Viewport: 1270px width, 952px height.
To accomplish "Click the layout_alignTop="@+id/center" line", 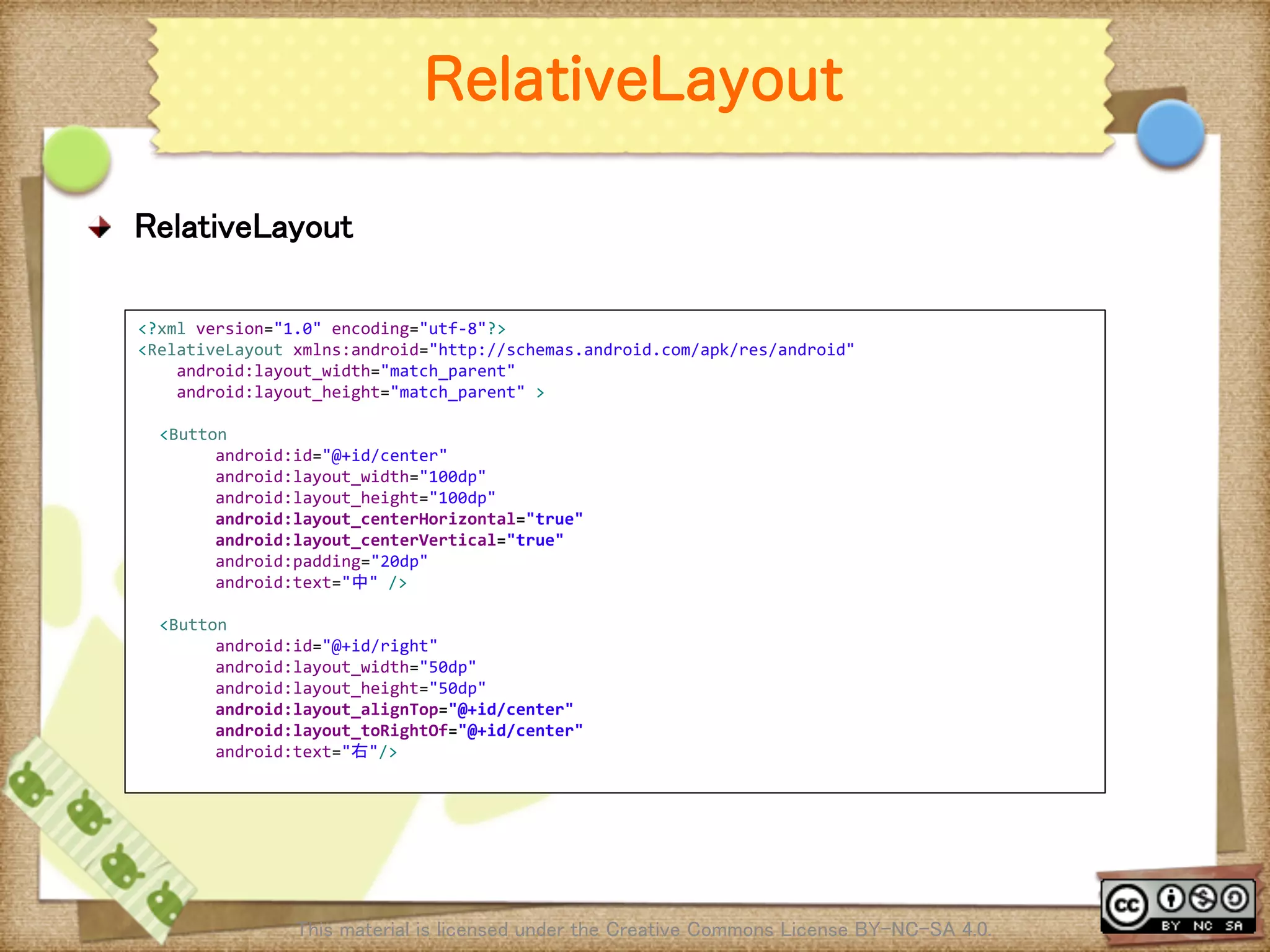I will [394, 709].
